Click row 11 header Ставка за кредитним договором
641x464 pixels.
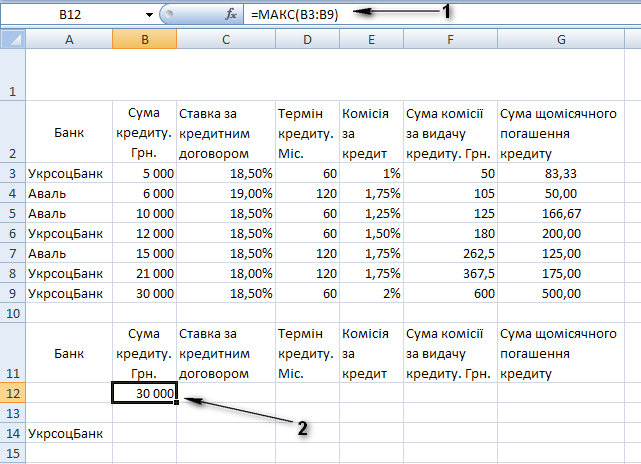(226, 353)
